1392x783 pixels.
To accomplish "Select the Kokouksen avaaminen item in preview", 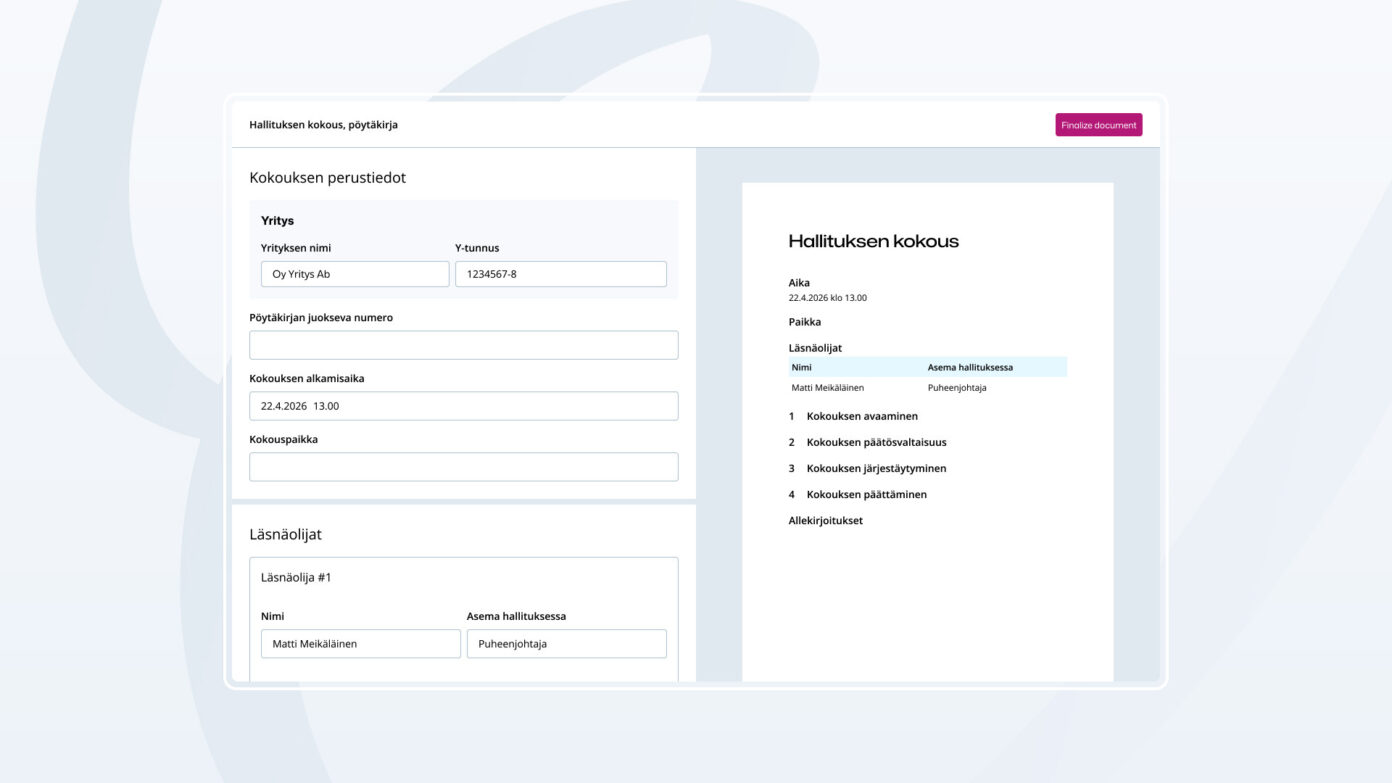I will click(861, 416).
